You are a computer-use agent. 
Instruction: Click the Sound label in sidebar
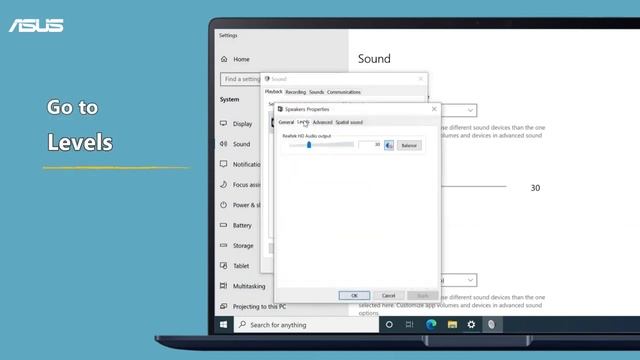pyautogui.click(x=241, y=144)
